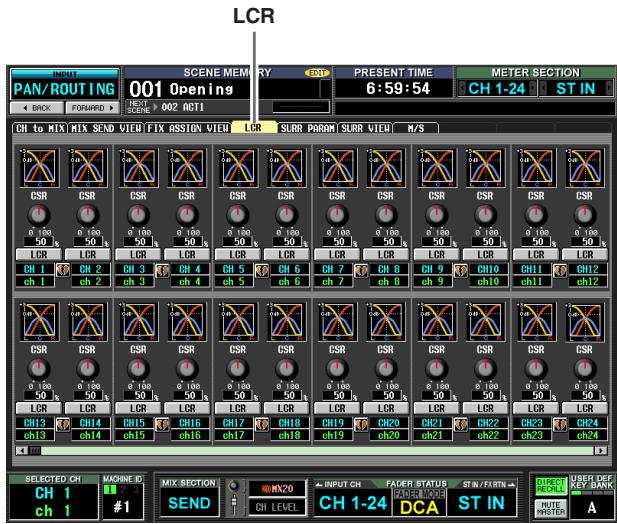Toggle the LCR button for CH13
Screen dimensions: 617x524
39,408
